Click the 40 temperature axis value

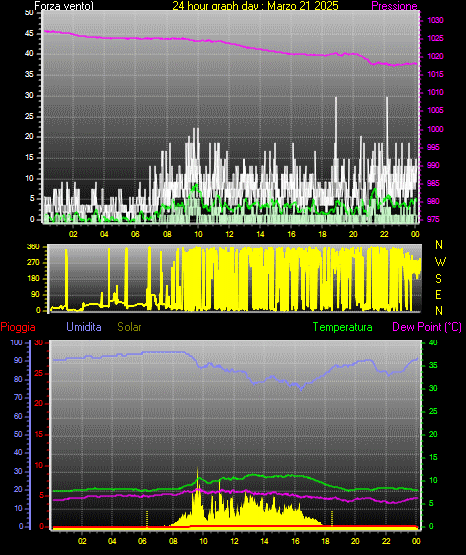(433, 343)
